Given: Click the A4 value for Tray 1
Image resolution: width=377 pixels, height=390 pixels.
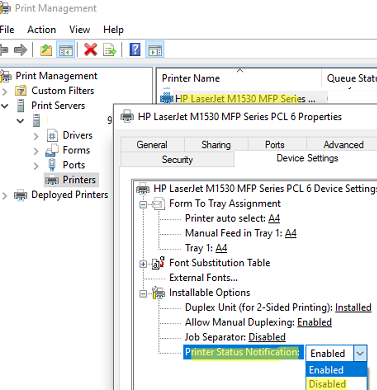Looking at the screenshot, I should [x=221, y=248].
